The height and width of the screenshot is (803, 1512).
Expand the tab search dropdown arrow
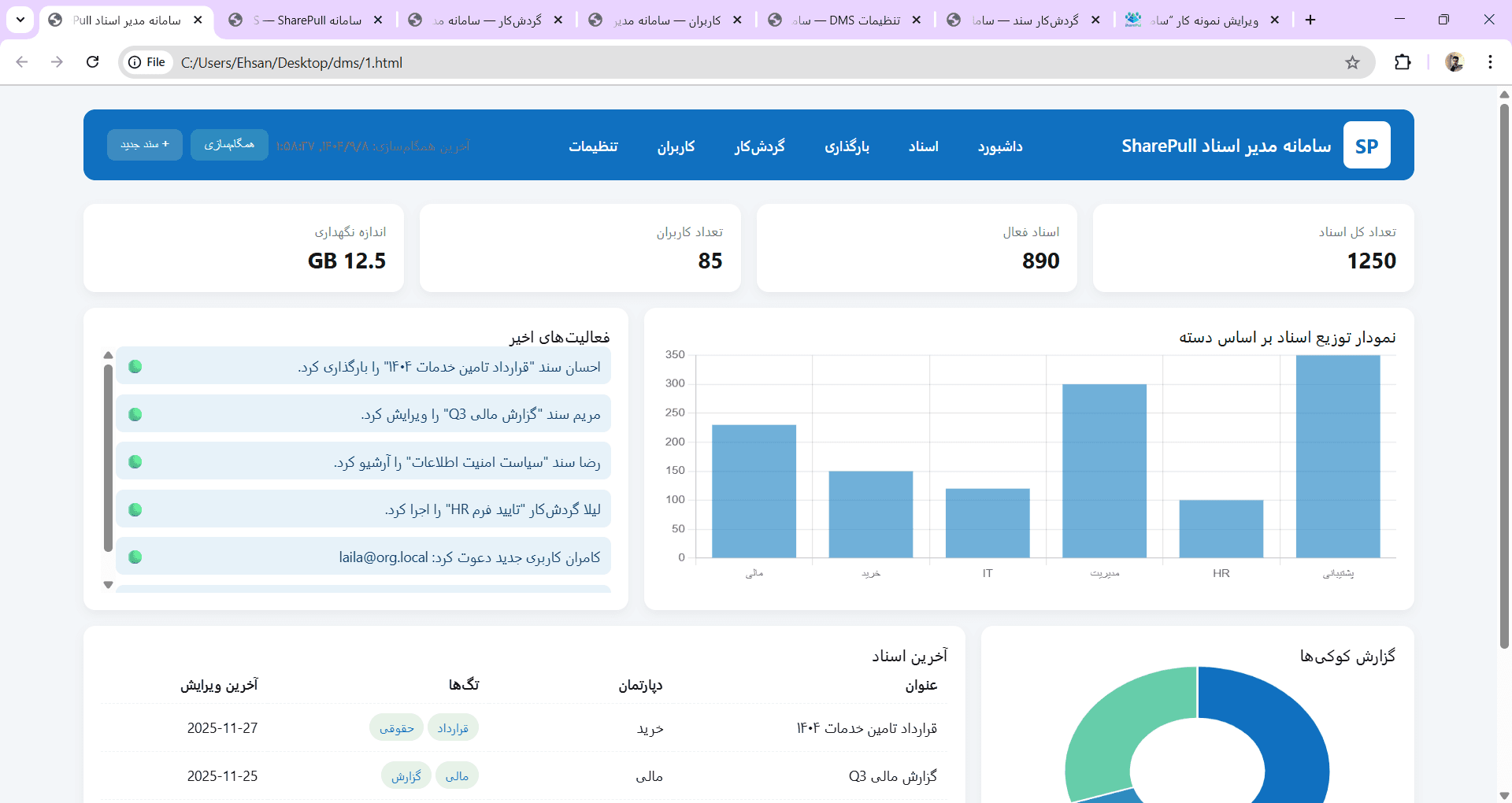20,20
